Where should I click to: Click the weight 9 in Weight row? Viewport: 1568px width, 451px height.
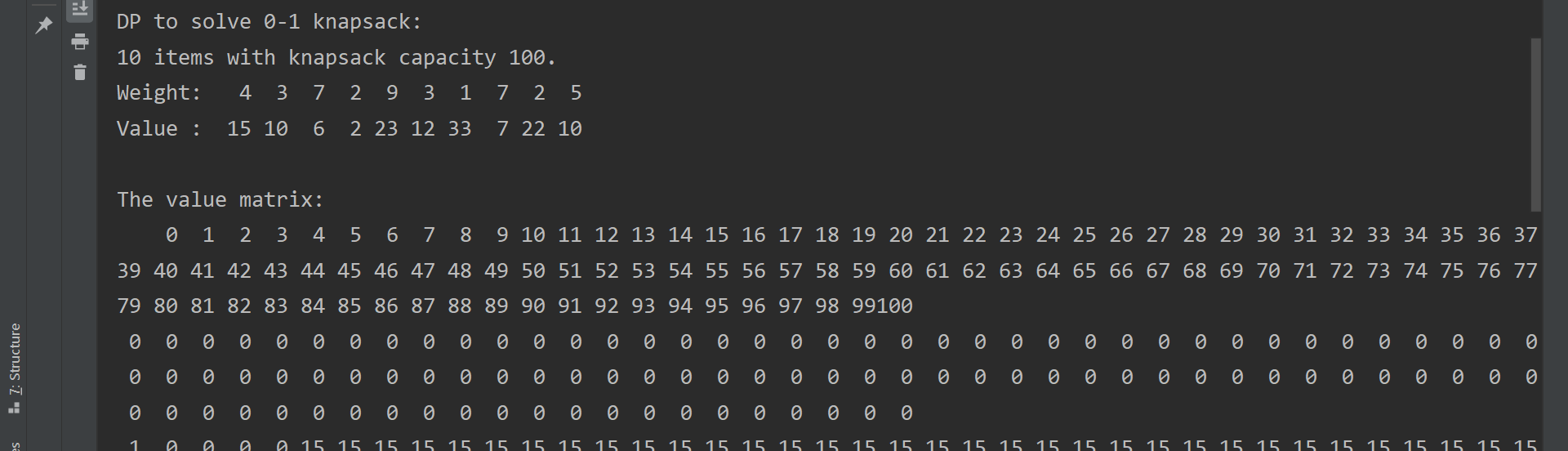pos(392,93)
